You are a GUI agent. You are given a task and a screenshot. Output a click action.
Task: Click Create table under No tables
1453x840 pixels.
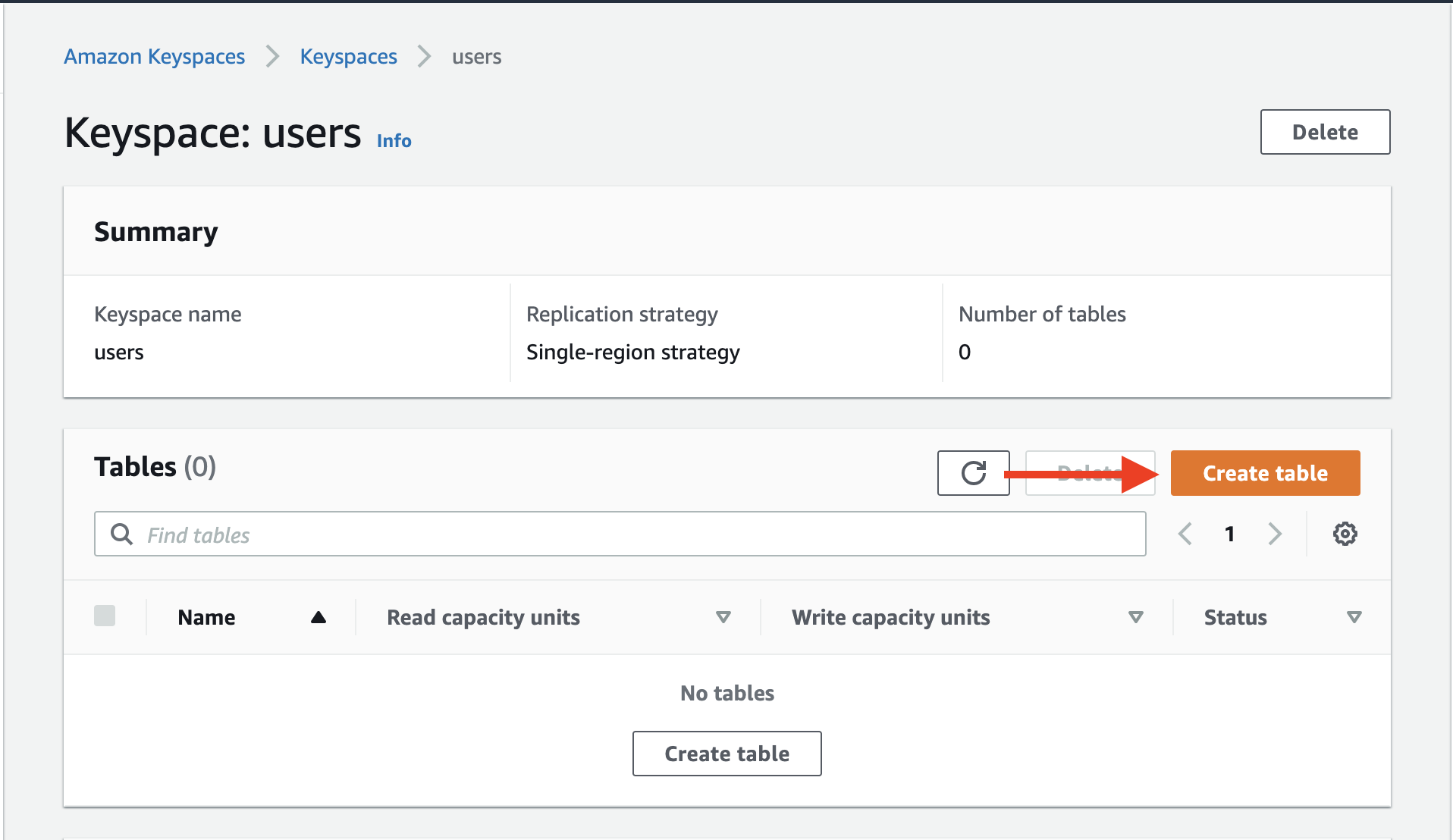[x=726, y=754]
